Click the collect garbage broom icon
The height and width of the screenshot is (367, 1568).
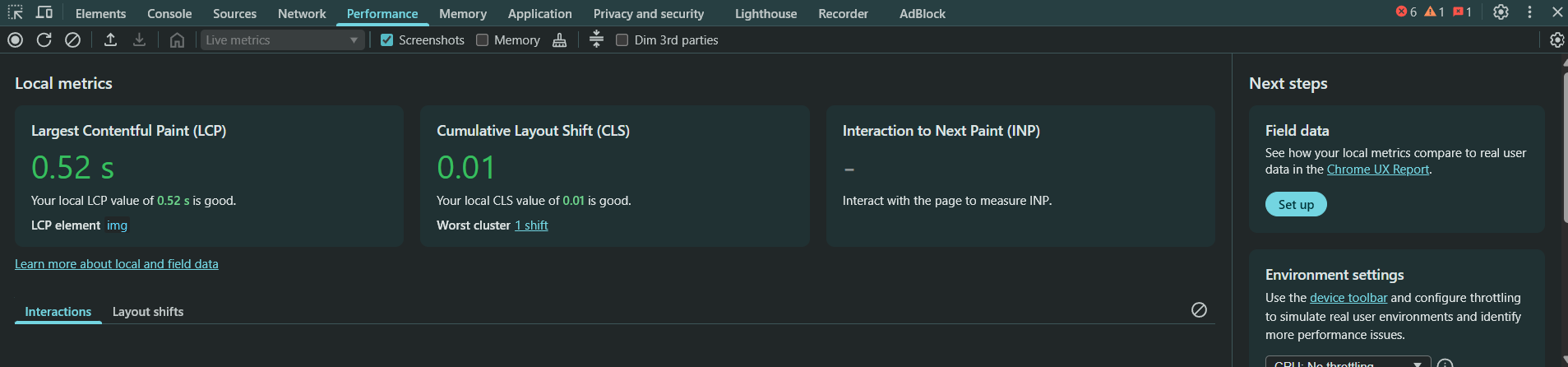coord(559,39)
